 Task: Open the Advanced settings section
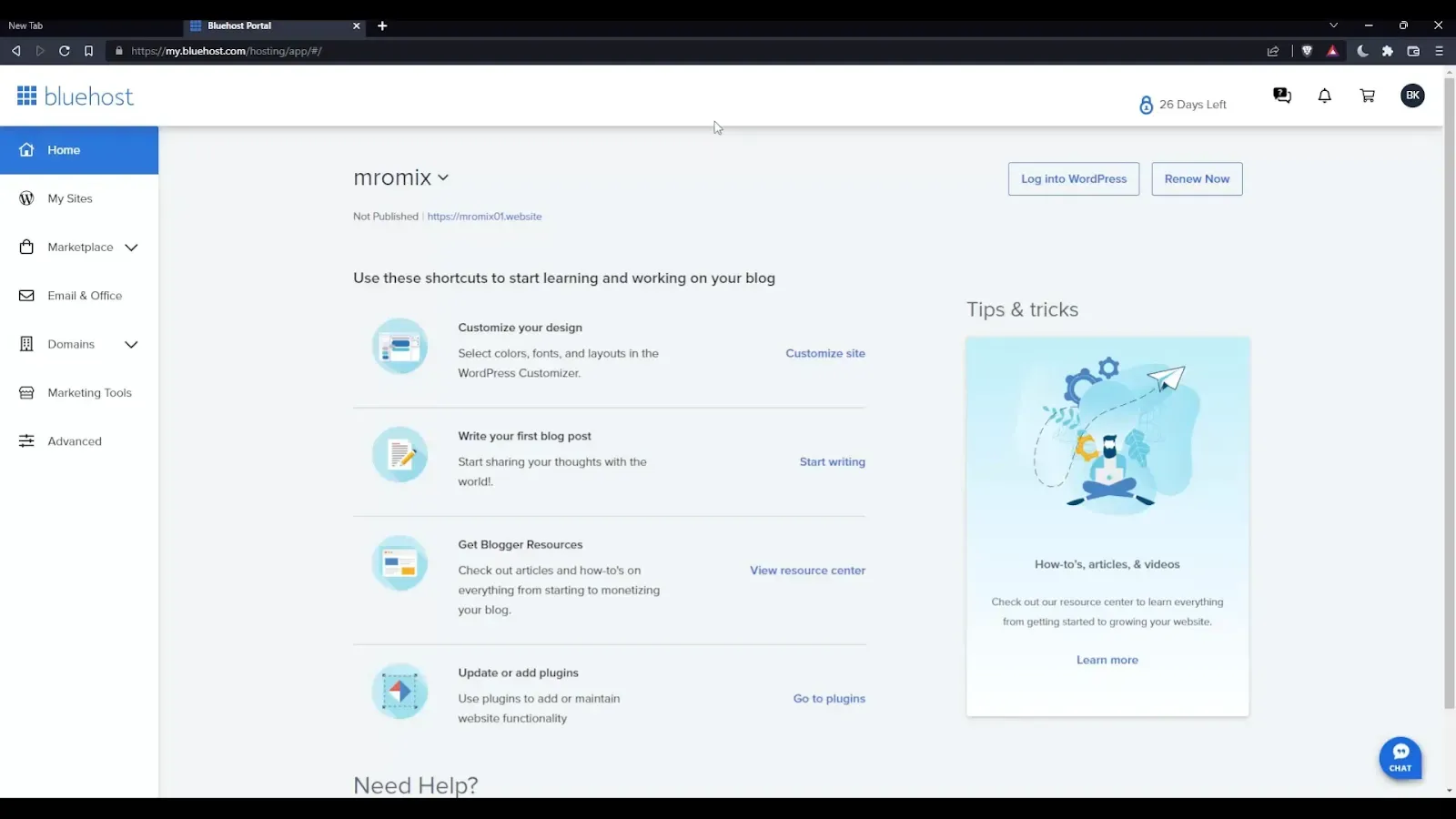pos(75,441)
